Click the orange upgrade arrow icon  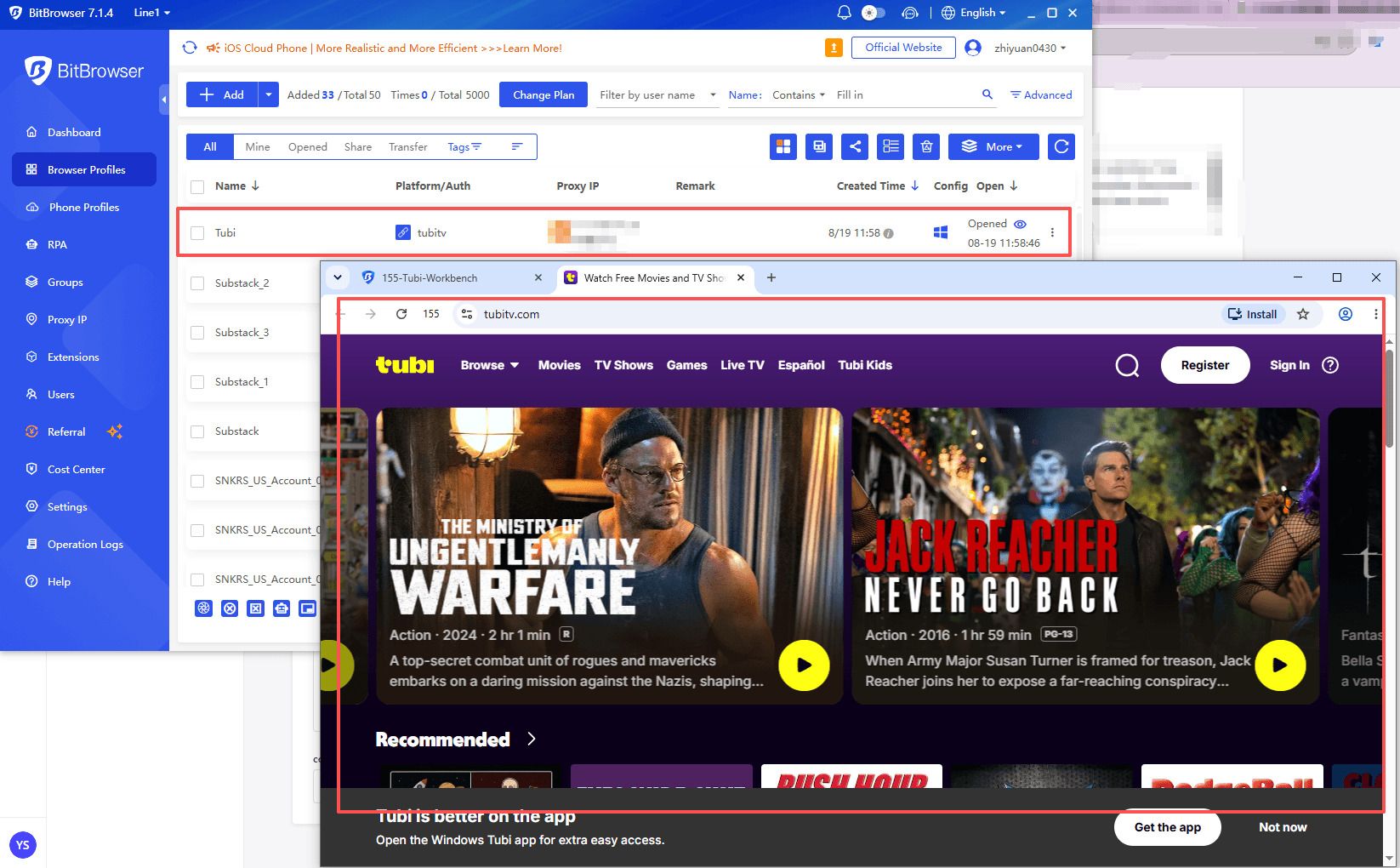(x=834, y=49)
